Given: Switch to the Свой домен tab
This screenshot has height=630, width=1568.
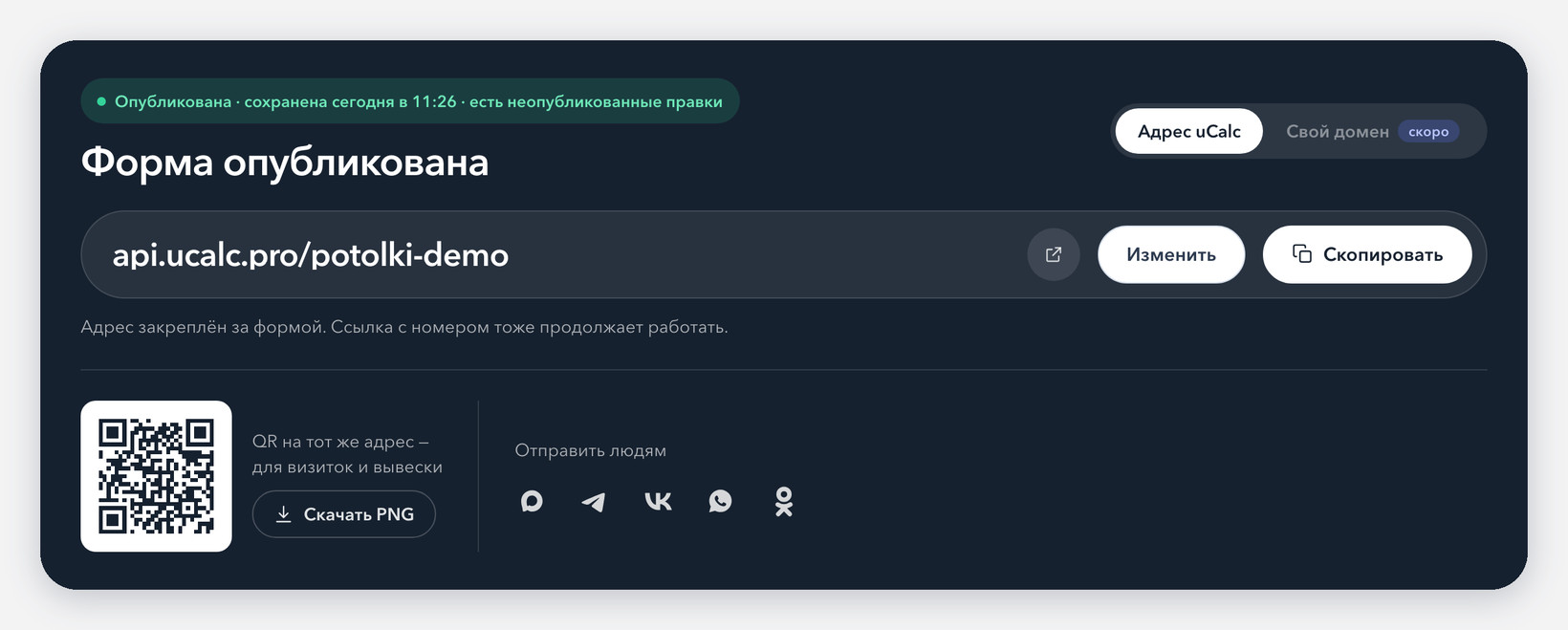Looking at the screenshot, I should point(1372,131).
